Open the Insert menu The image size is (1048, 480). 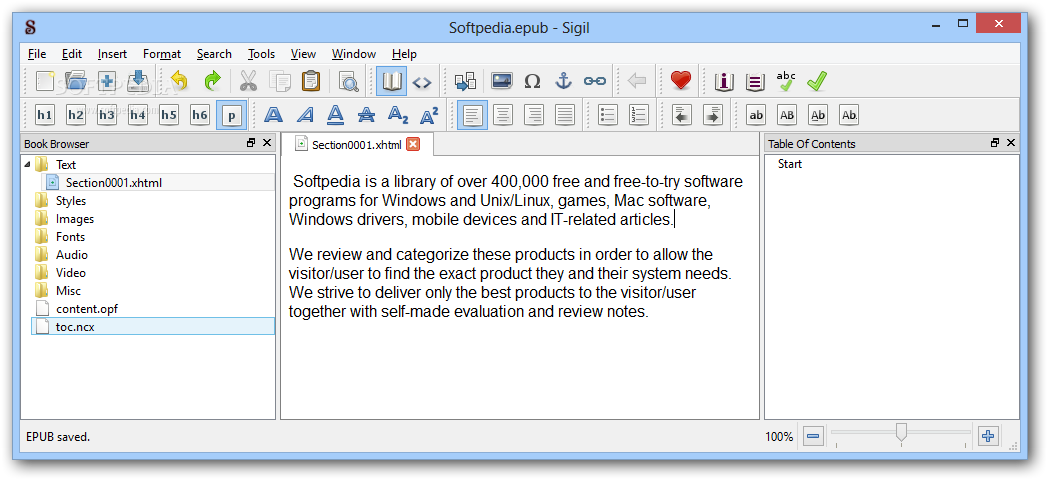[x=112, y=54]
